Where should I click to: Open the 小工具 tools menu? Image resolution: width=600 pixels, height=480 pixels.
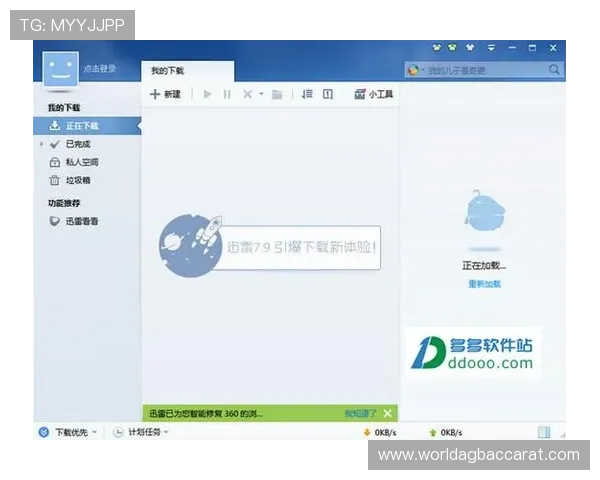[373, 94]
